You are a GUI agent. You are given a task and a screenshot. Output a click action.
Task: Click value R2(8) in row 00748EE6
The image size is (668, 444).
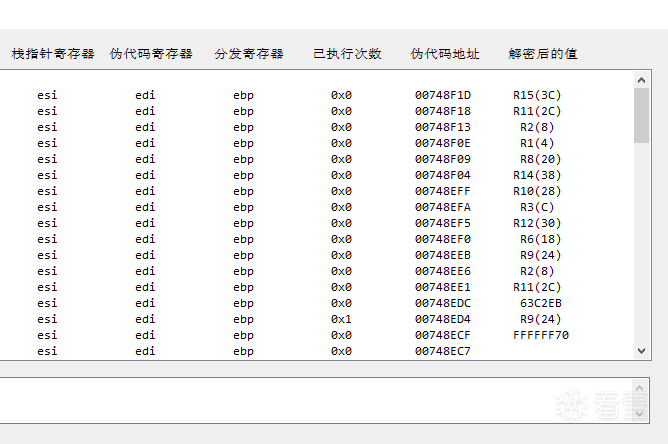tap(537, 271)
